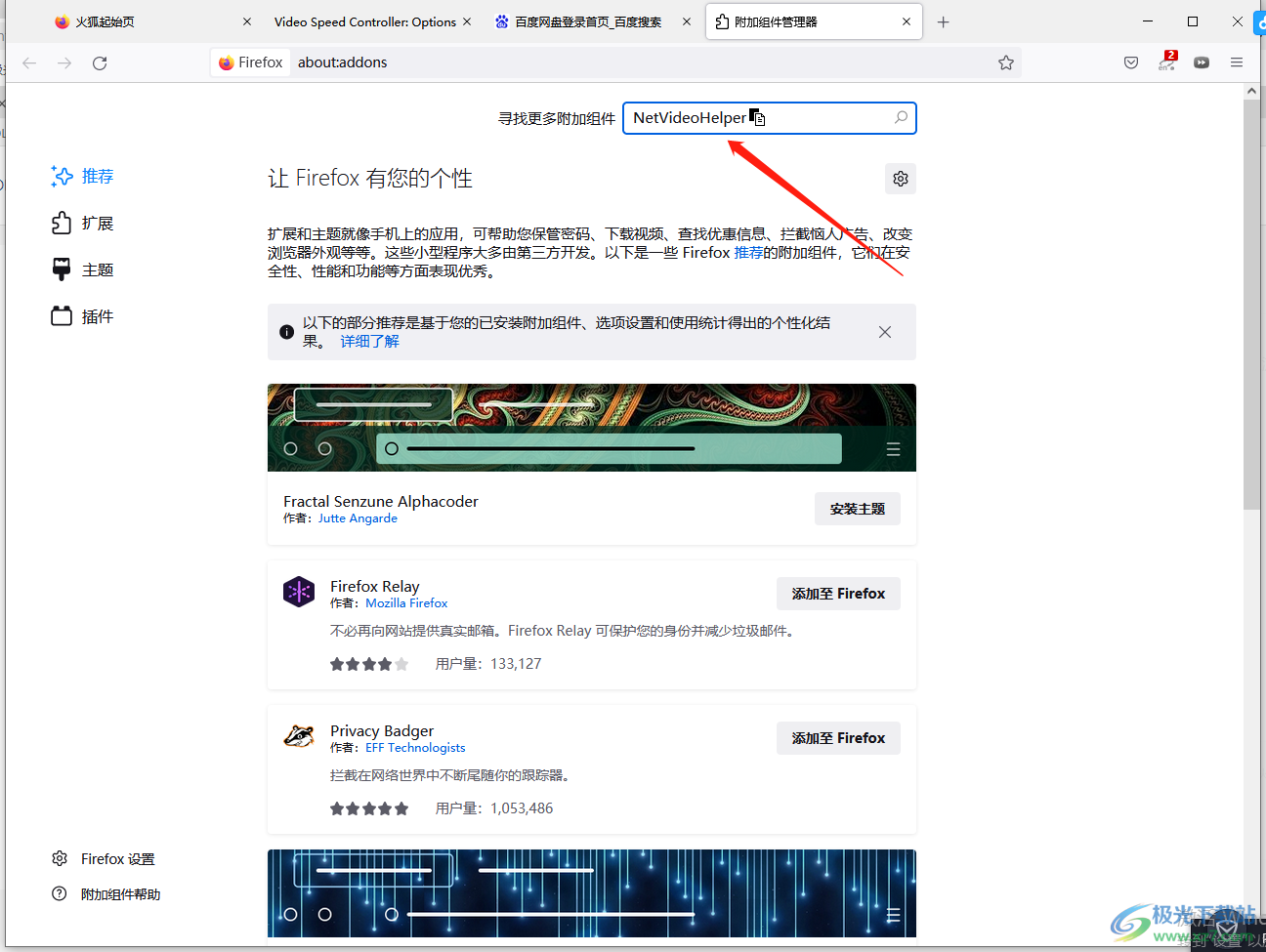
Task: Click the blue circuit theme preview image
Action: (x=592, y=893)
